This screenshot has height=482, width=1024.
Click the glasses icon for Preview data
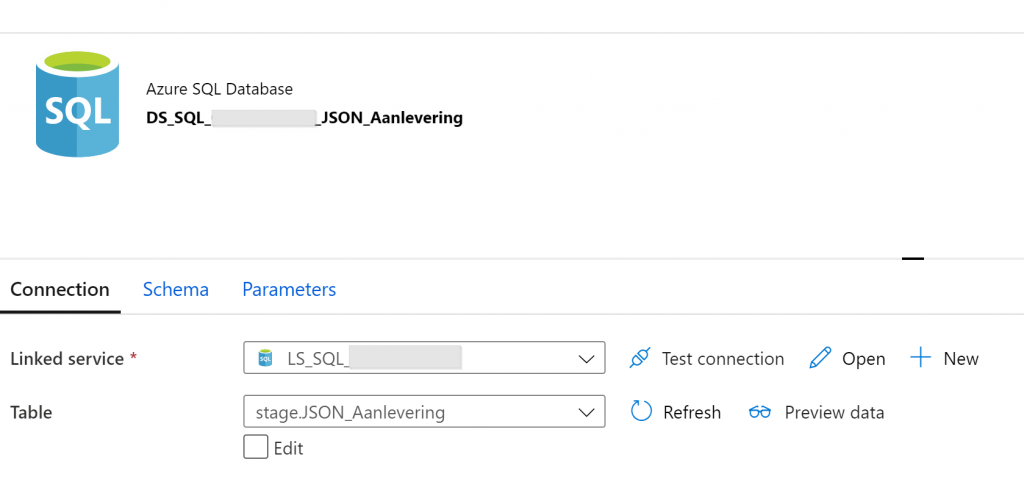[x=760, y=412]
